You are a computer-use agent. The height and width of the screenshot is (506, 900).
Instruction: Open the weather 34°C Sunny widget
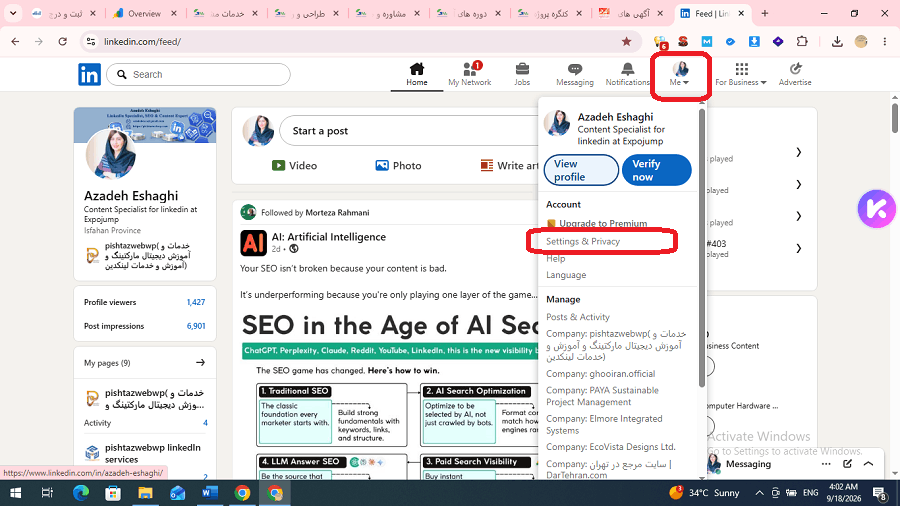(x=704, y=493)
